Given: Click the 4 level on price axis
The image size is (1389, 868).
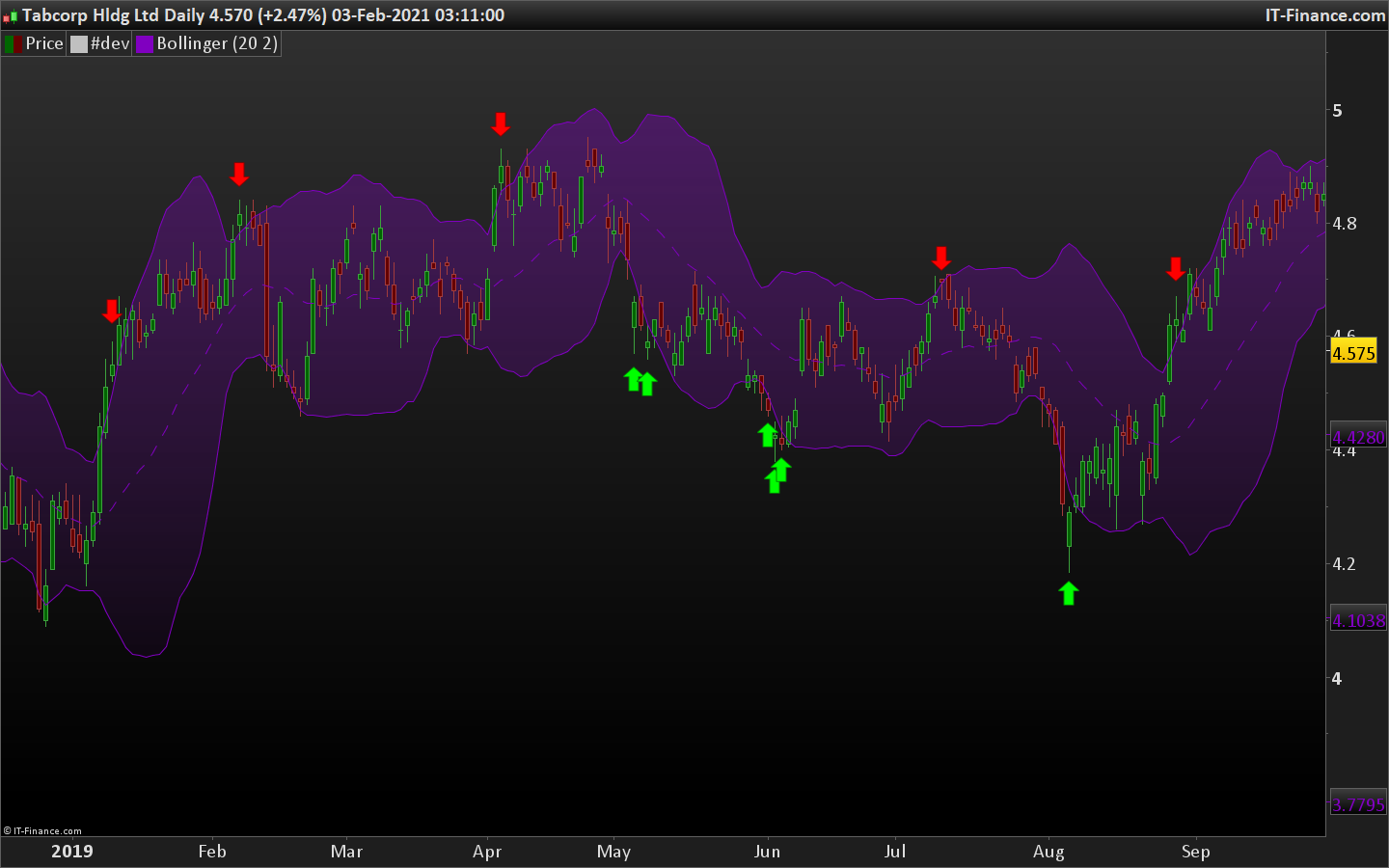Looking at the screenshot, I should 1337,679.
